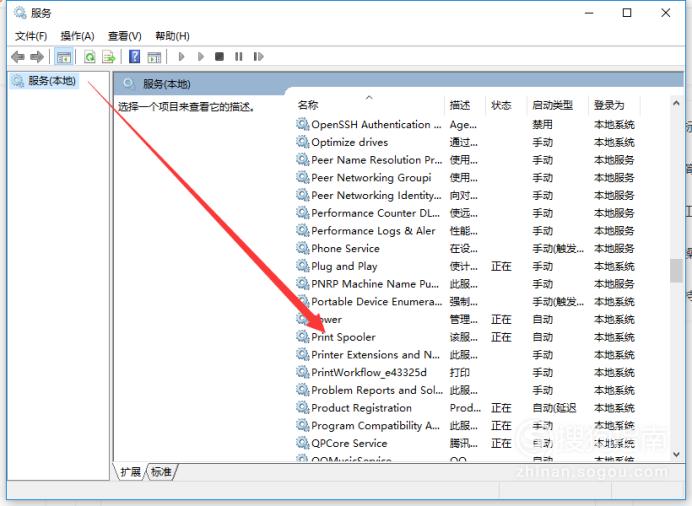Viewport: 692px width, 506px height.
Task: Select 服务(本地) in the left tree
Action: point(52,81)
